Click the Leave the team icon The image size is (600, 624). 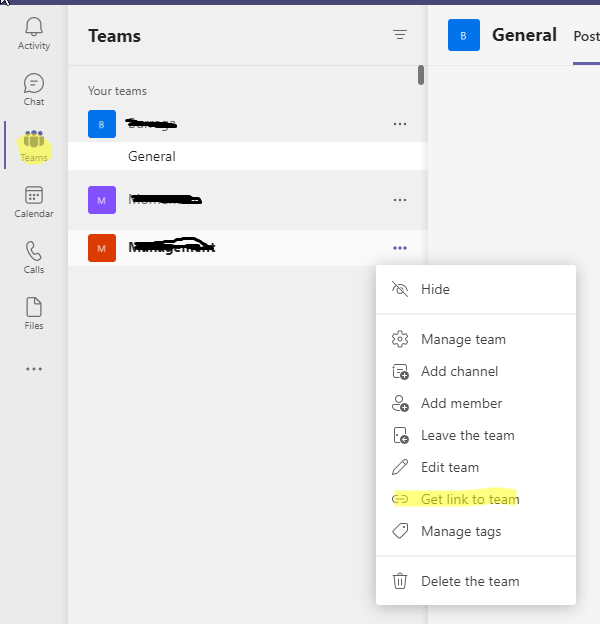pos(401,435)
